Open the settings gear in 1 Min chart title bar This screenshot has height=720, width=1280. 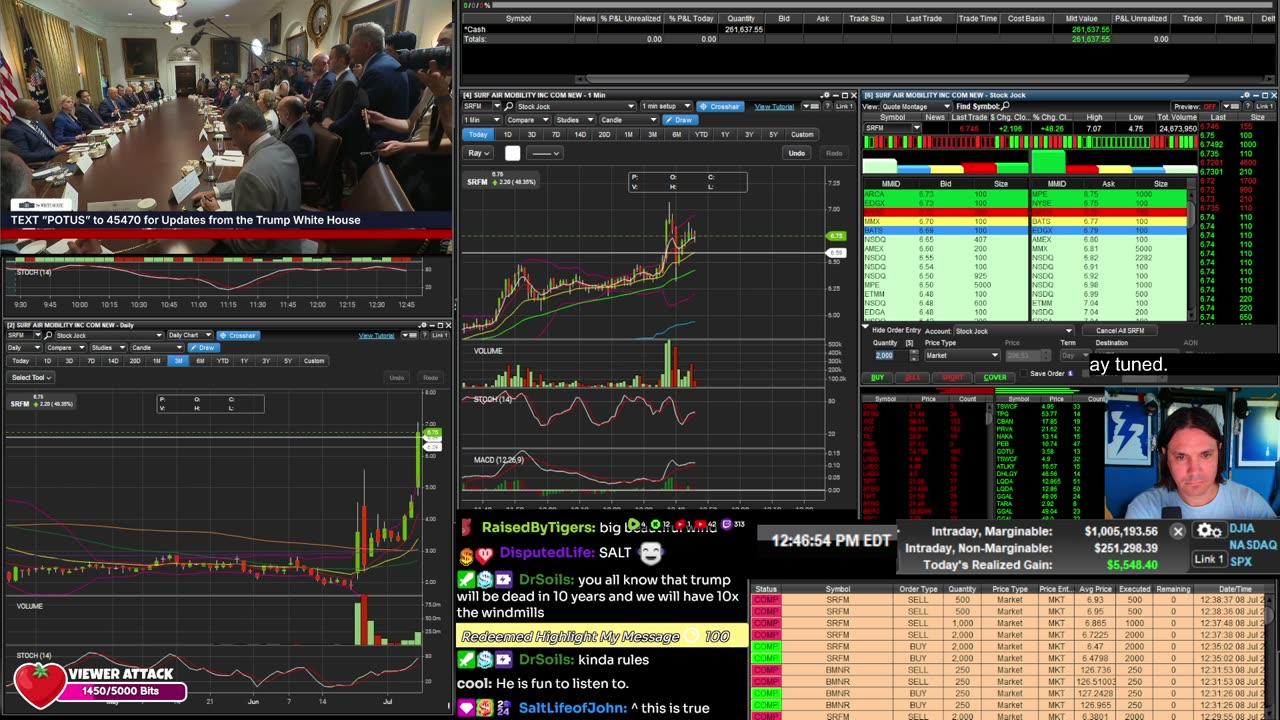coord(825,95)
